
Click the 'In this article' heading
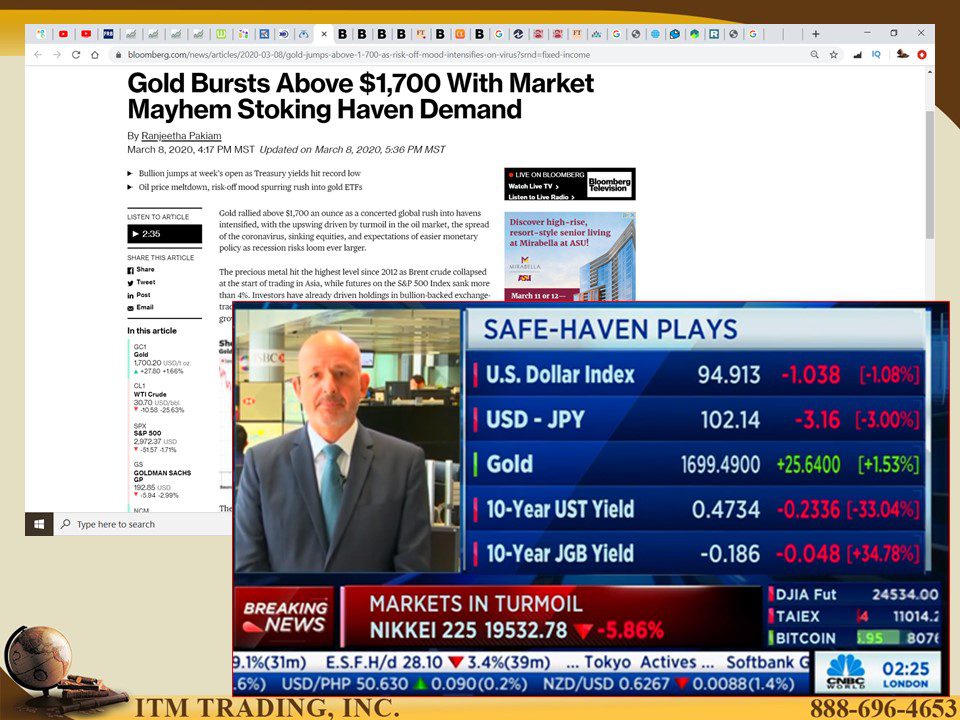tap(152, 331)
